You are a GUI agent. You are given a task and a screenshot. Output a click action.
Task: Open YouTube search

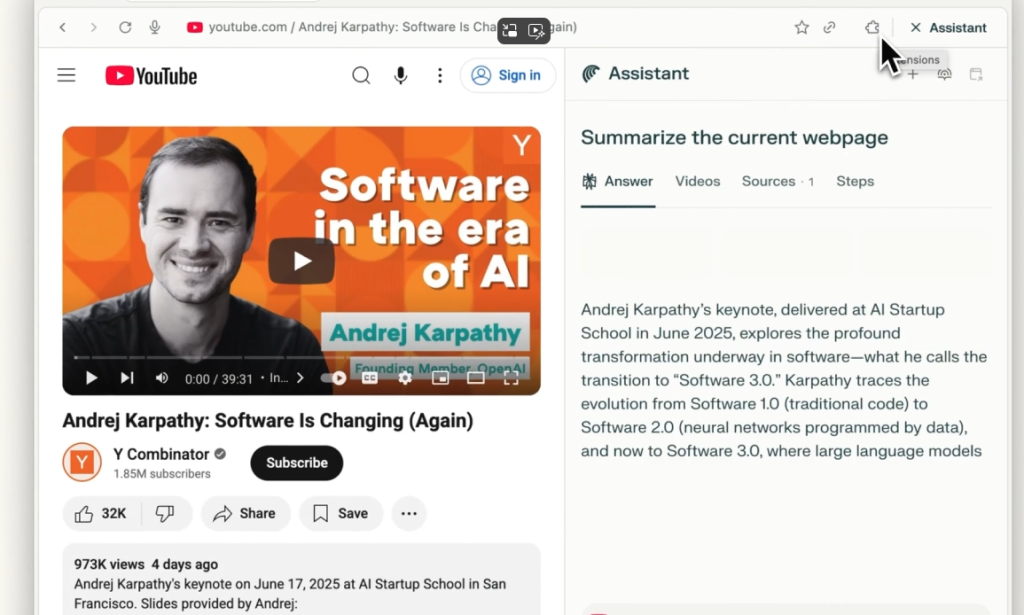[x=361, y=76]
